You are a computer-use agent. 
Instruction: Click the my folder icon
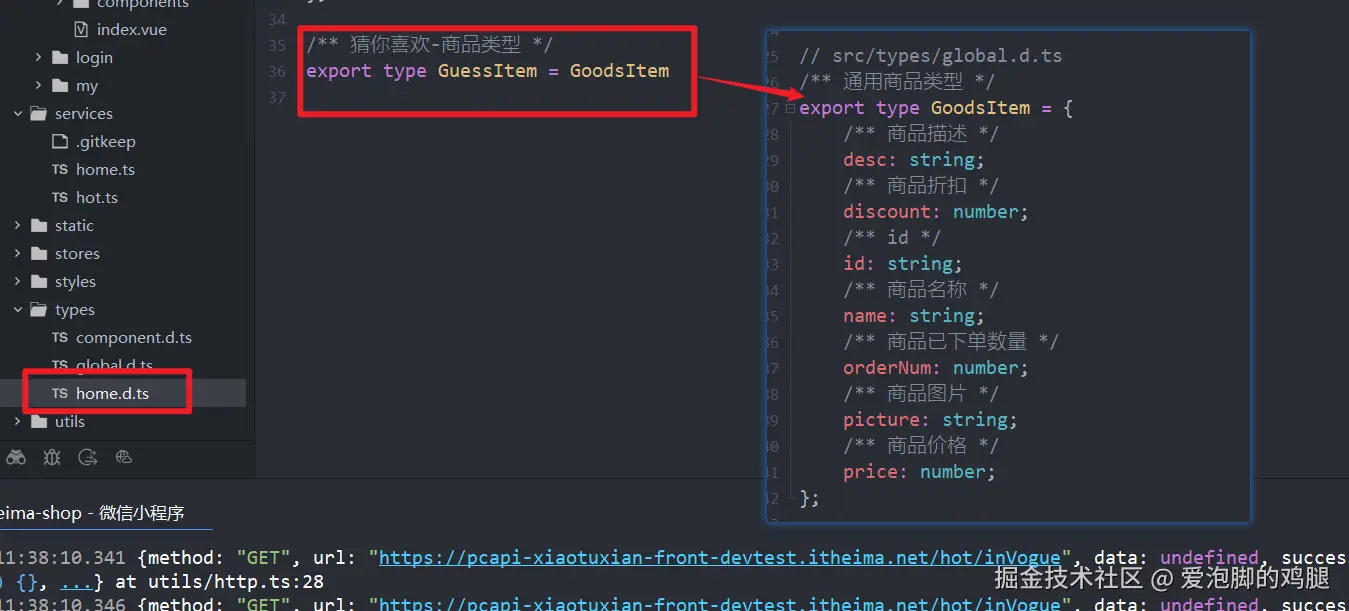60,86
